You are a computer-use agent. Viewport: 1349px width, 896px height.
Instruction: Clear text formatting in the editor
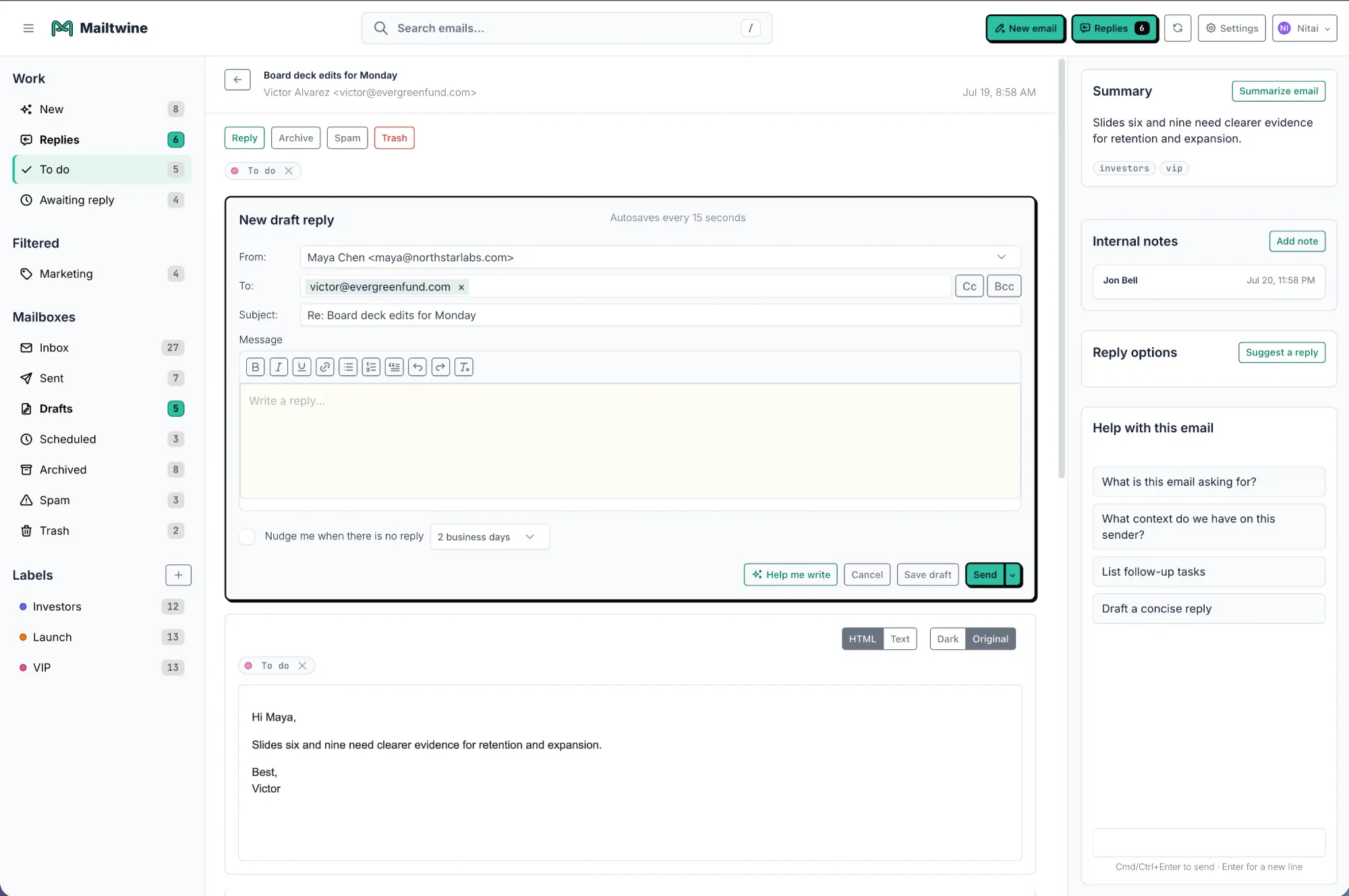pos(464,367)
